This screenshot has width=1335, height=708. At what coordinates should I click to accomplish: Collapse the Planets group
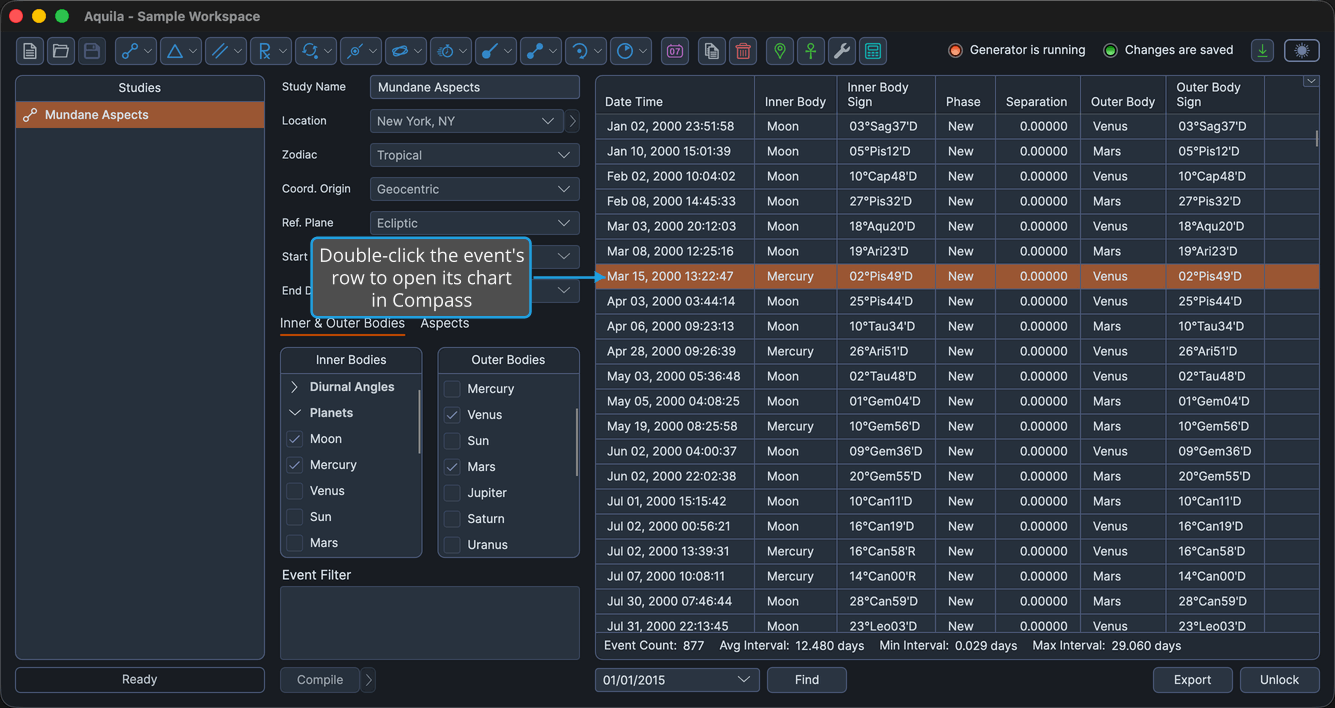click(x=295, y=413)
